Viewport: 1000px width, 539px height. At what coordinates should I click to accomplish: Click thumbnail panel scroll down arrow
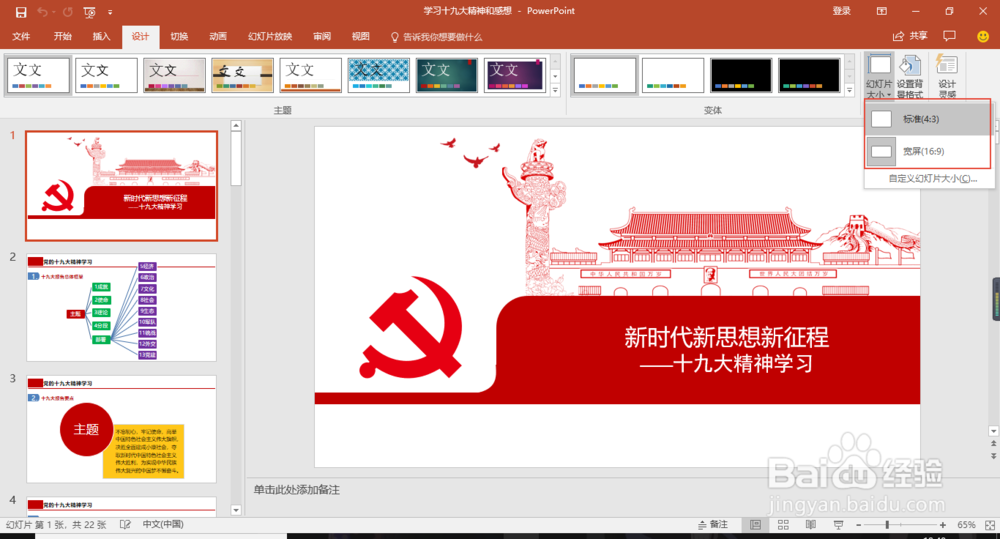click(x=236, y=510)
